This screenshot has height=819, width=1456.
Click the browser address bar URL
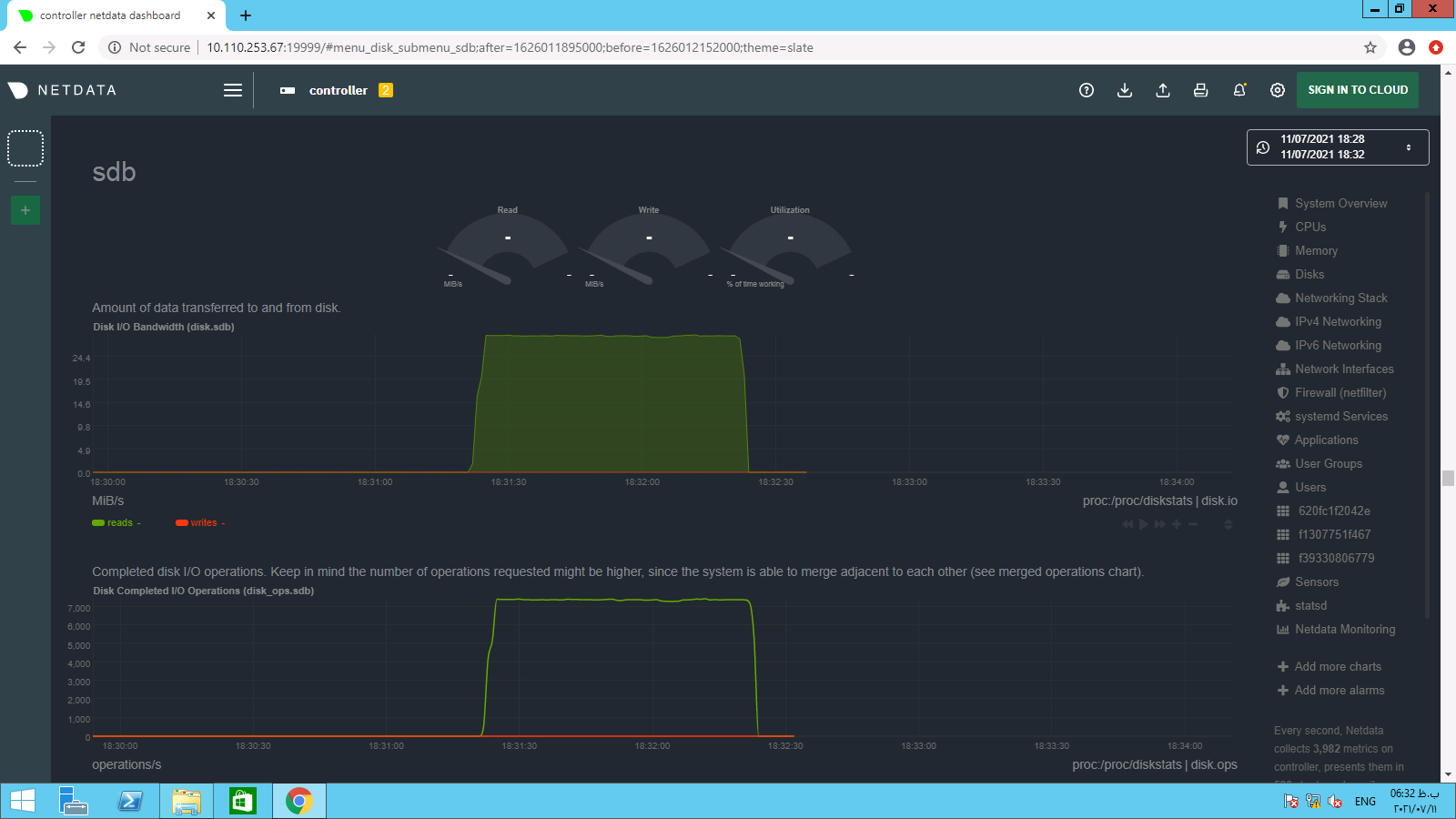510,47
